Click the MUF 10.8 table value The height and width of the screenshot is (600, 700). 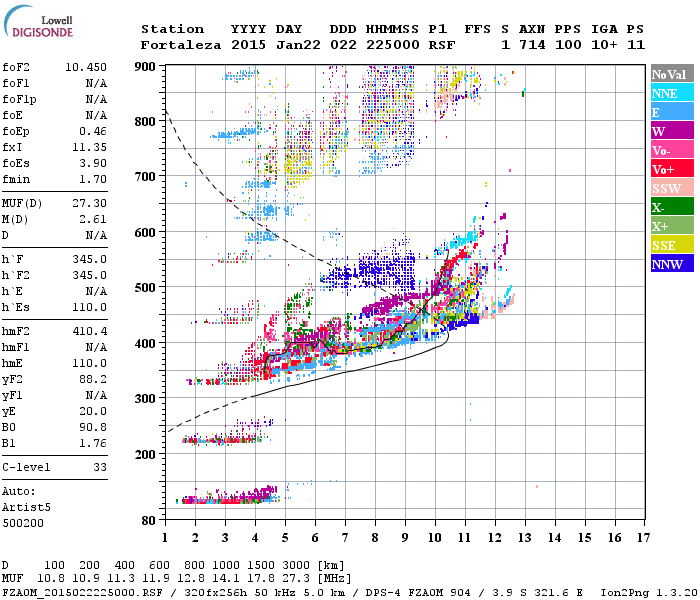tap(50, 579)
